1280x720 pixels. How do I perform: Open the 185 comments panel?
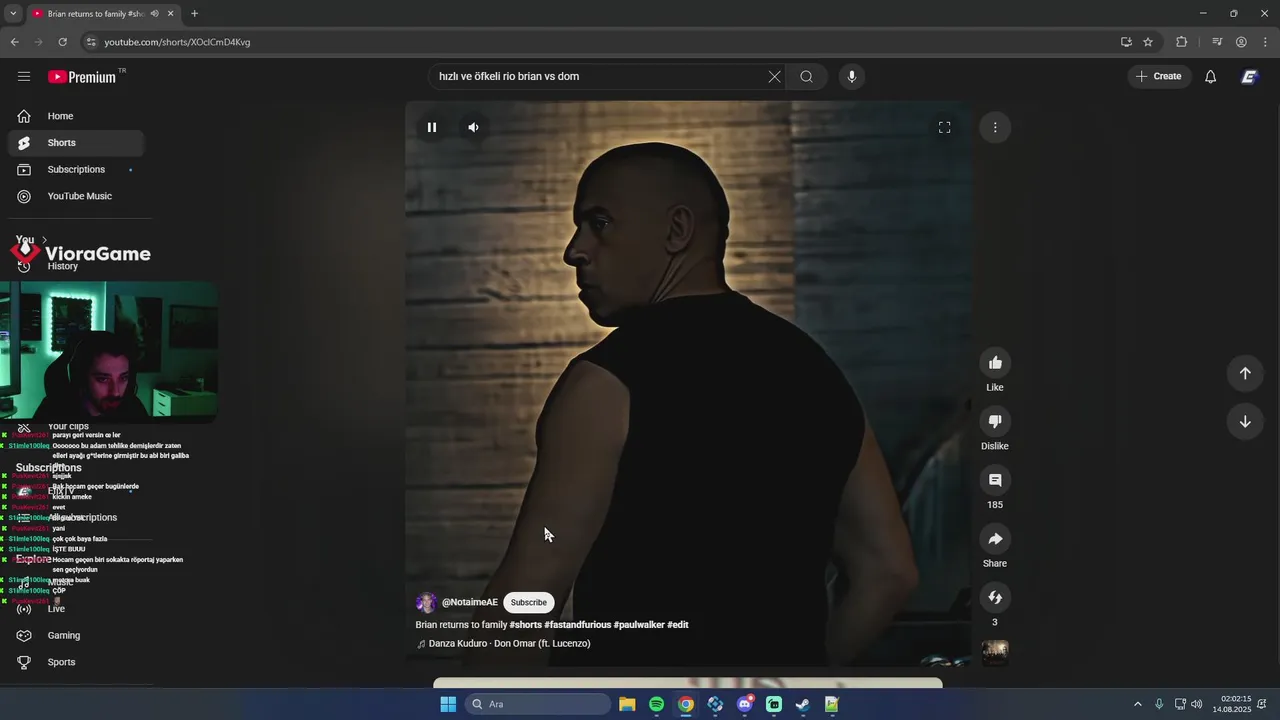pos(995,480)
